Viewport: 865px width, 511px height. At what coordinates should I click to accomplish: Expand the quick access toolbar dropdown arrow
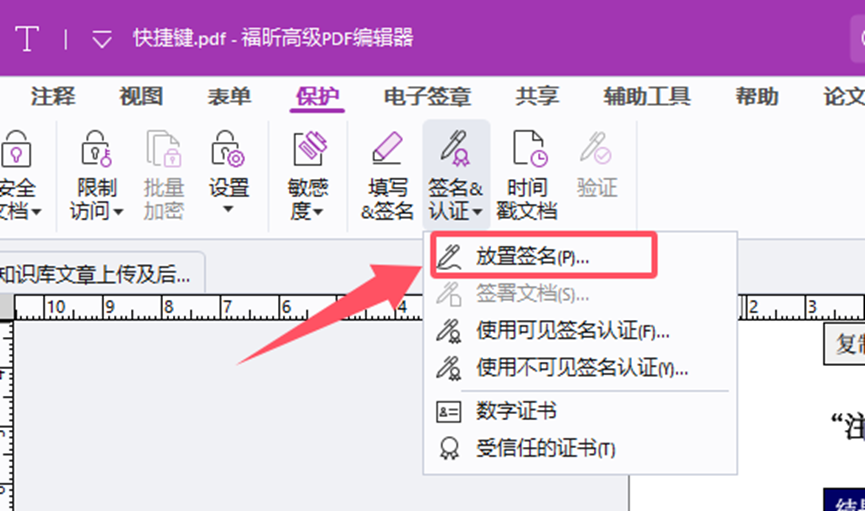coord(102,40)
